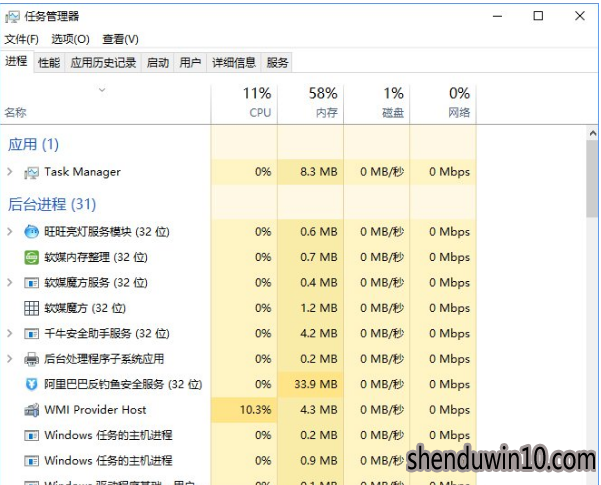The height and width of the screenshot is (485, 601).
Task: Switch to the 启动 tab
Action: point(158,62)
